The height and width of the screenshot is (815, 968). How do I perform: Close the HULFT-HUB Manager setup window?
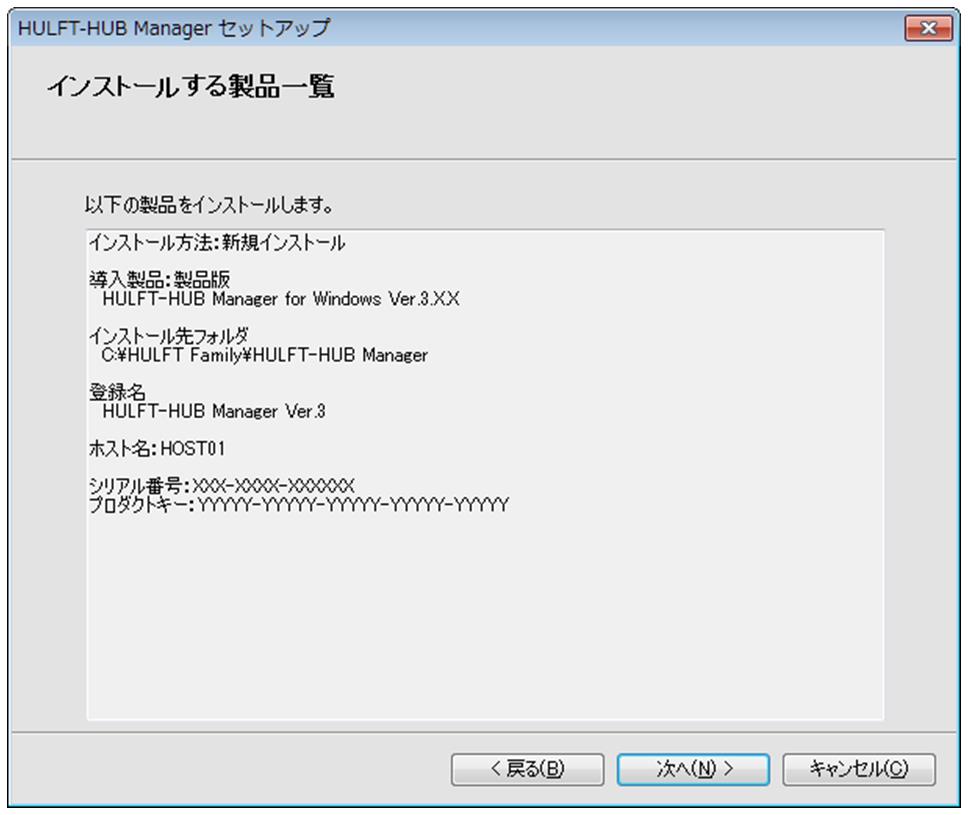pos(928,28)
